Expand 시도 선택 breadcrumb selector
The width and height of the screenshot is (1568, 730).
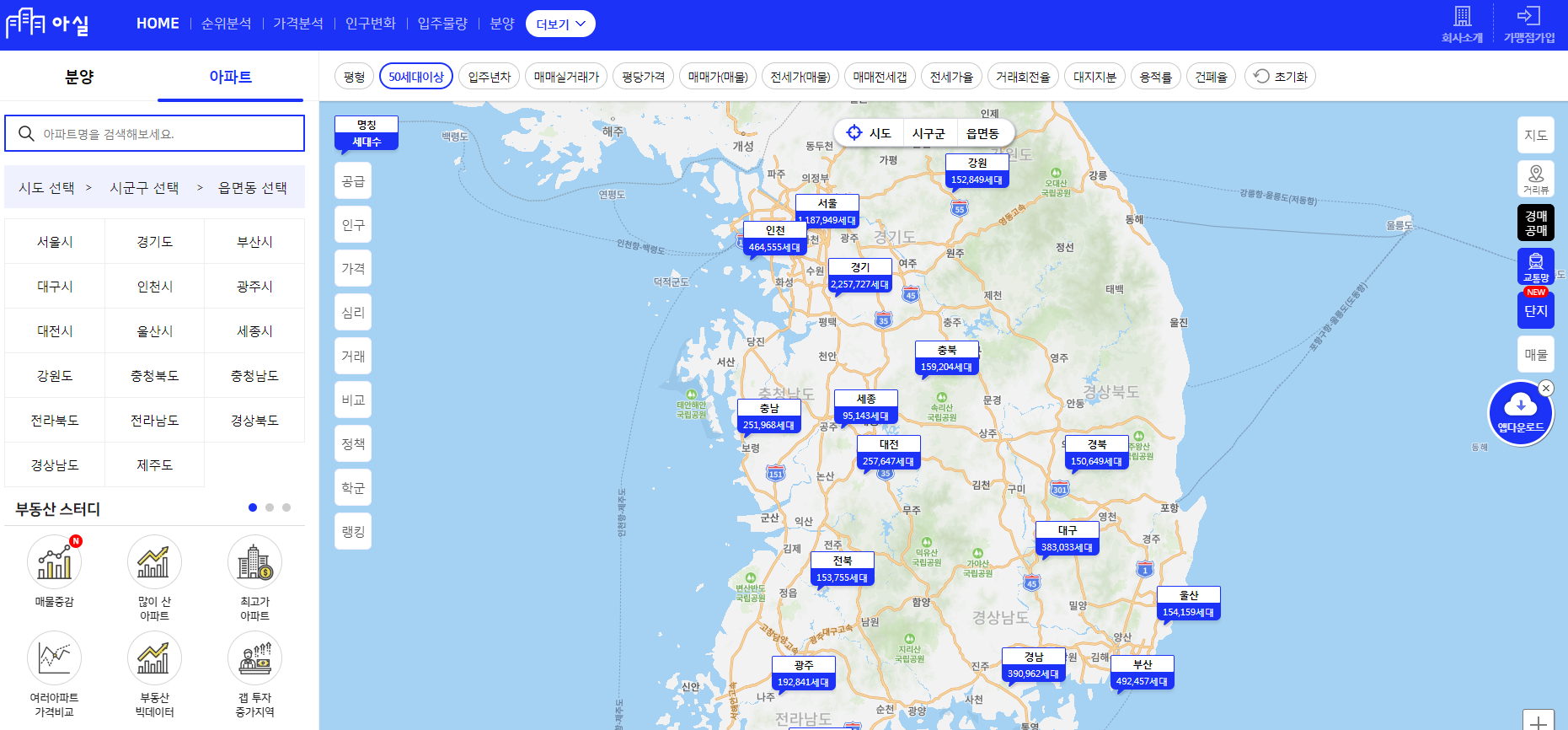(x=46, y=187)
